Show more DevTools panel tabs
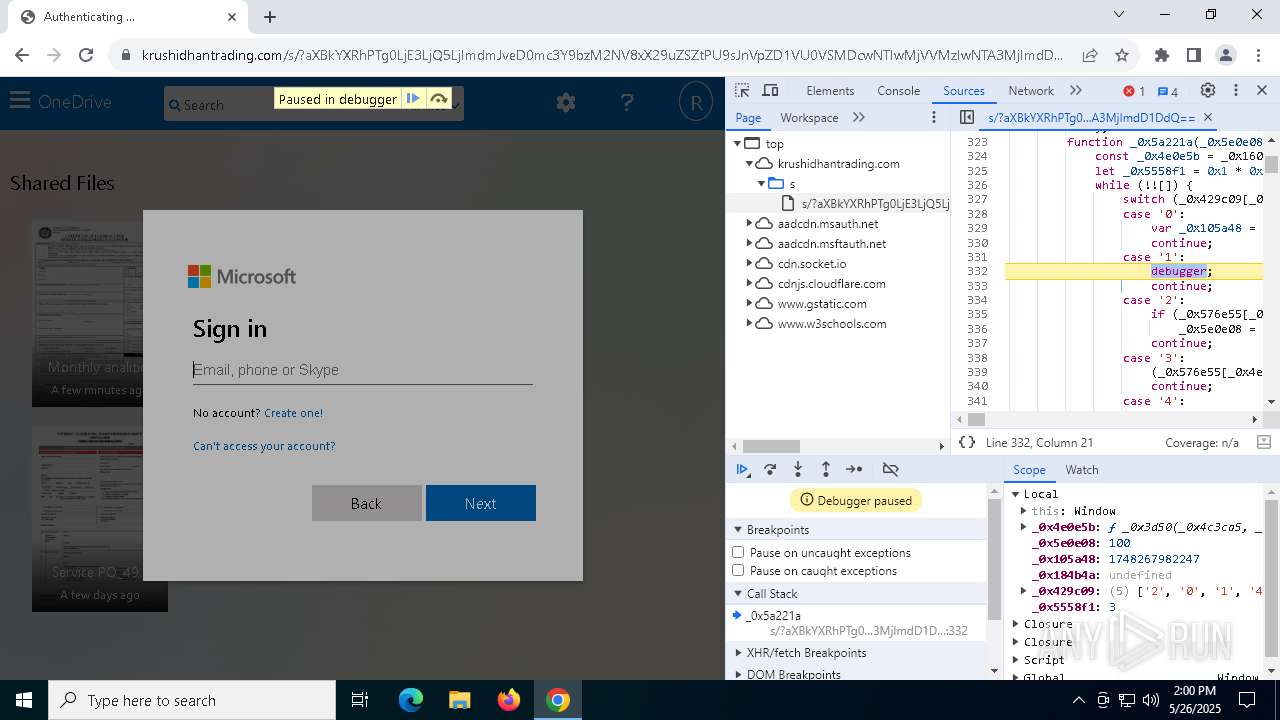 (1076, 90)
